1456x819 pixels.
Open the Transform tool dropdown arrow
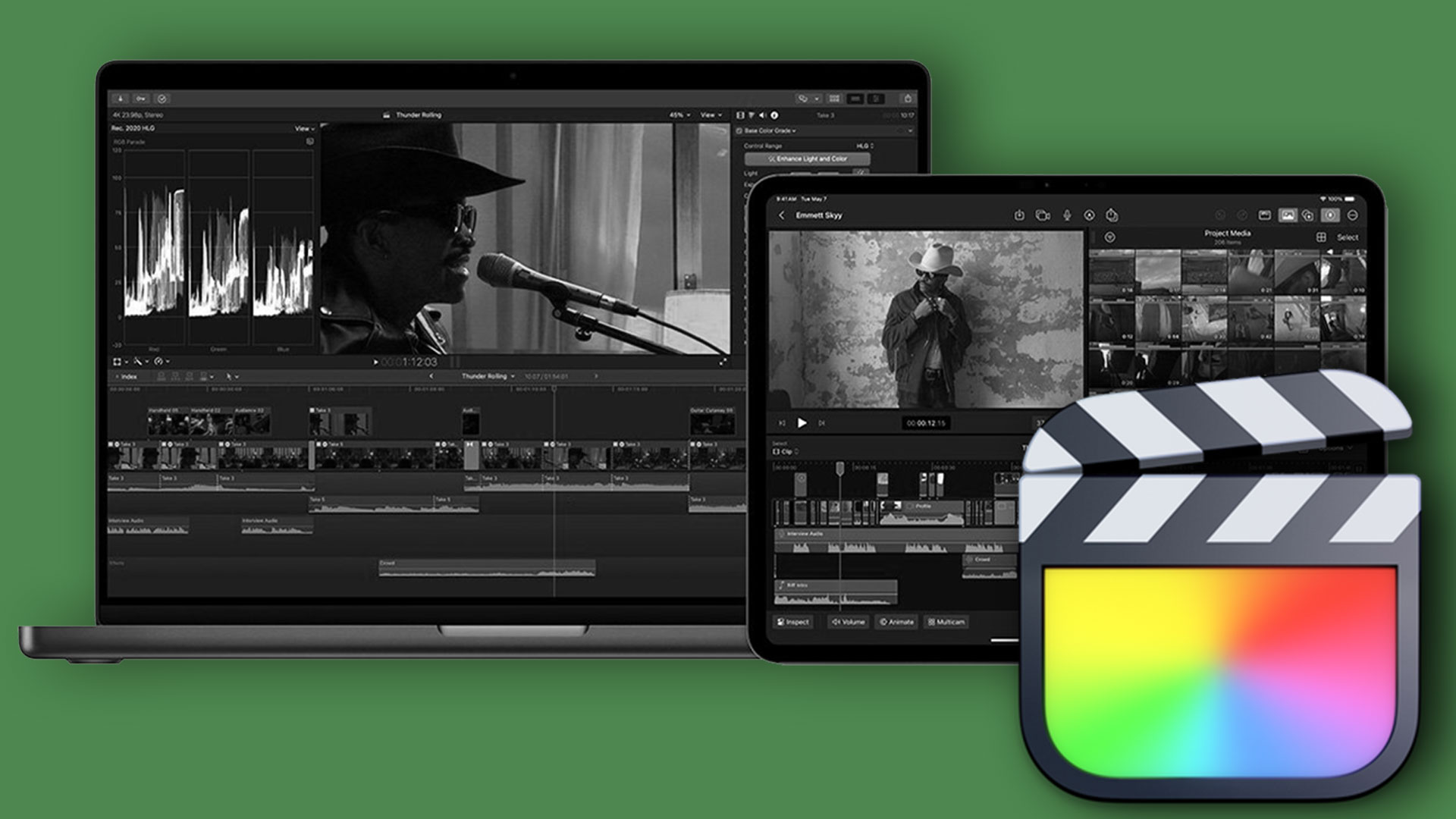click(127, 362)
